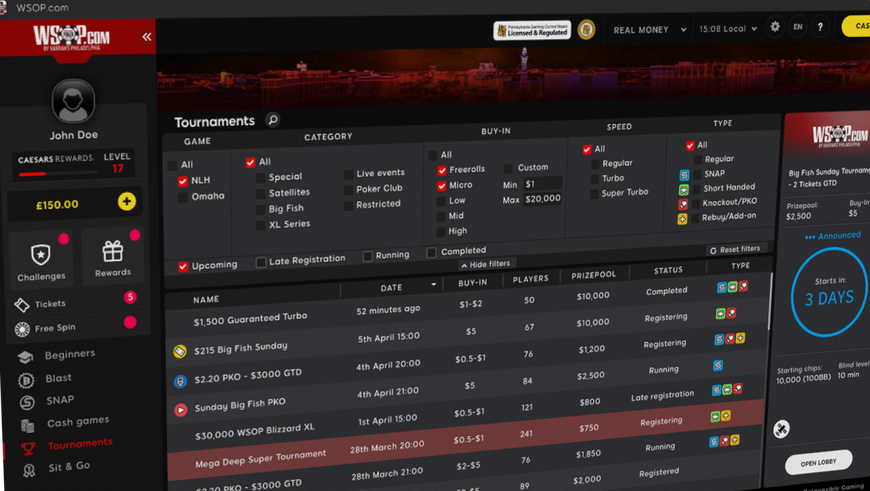Click the yellow cashier button top-right
The height and width of the screenshot is (491, 870).
(x=856, y=26)
